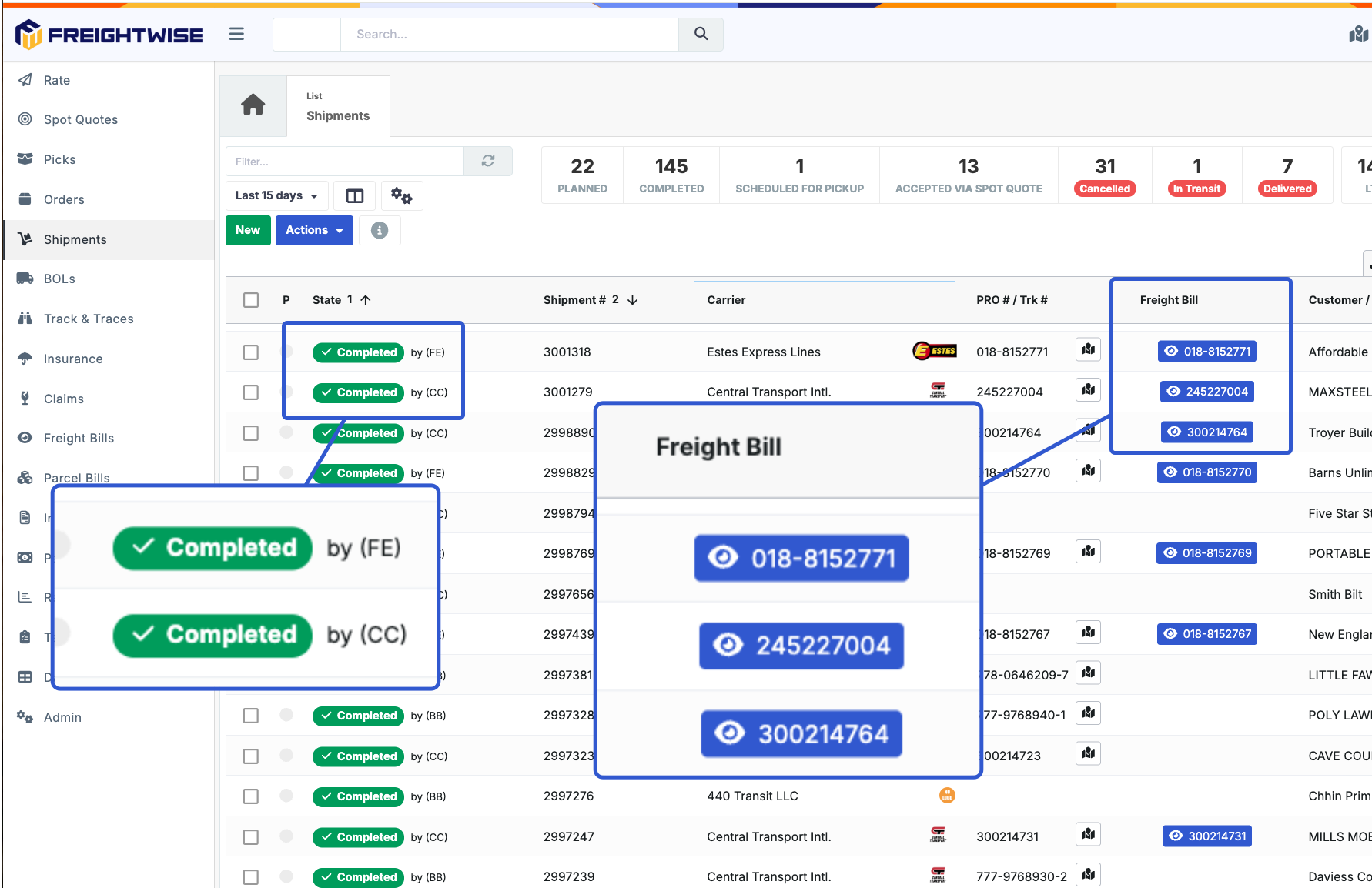Viewport: 1372px width, 888px height.
Task: Click the green New button
Action: pos(248,230)
